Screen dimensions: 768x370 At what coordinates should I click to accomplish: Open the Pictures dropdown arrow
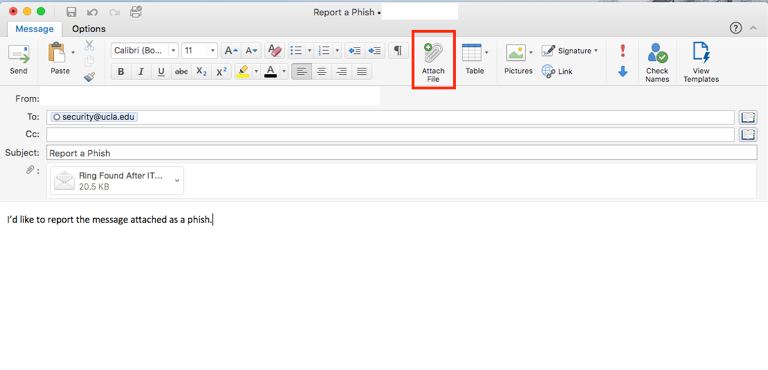click(x=531, y=52)
